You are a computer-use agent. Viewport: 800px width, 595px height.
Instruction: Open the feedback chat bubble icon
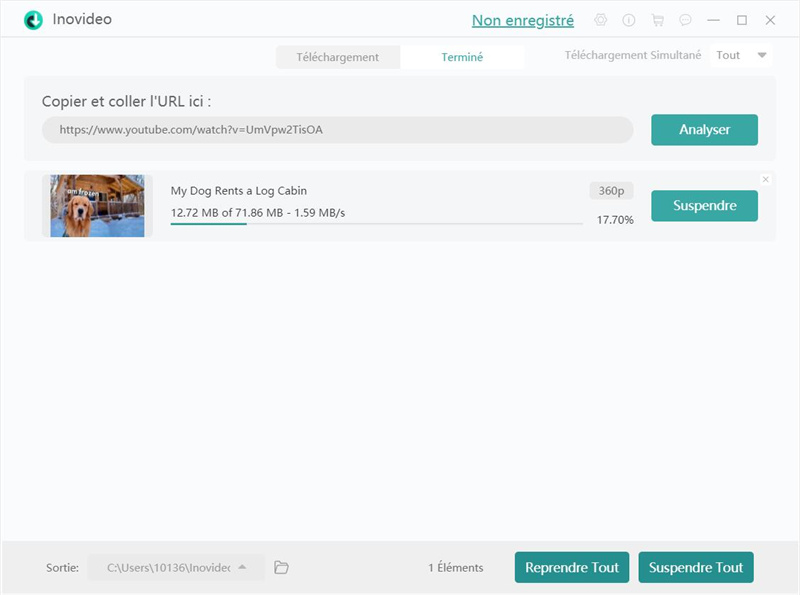(685, 20)
